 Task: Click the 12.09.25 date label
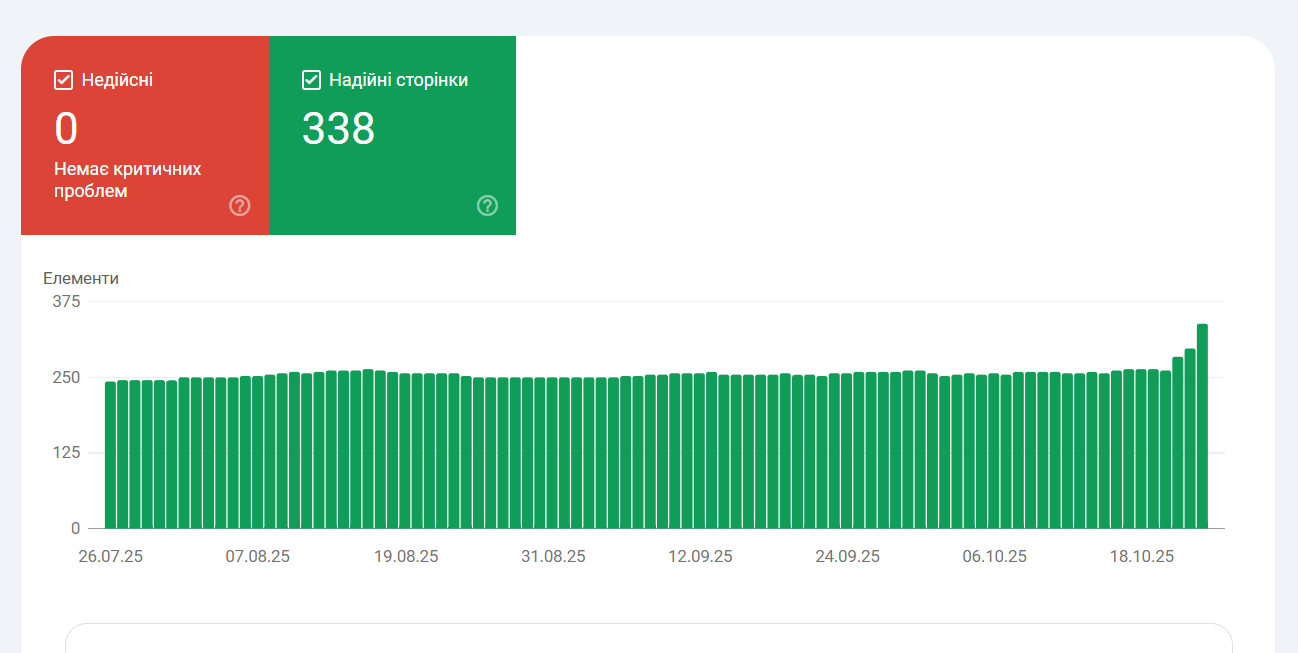click(700, 557)
